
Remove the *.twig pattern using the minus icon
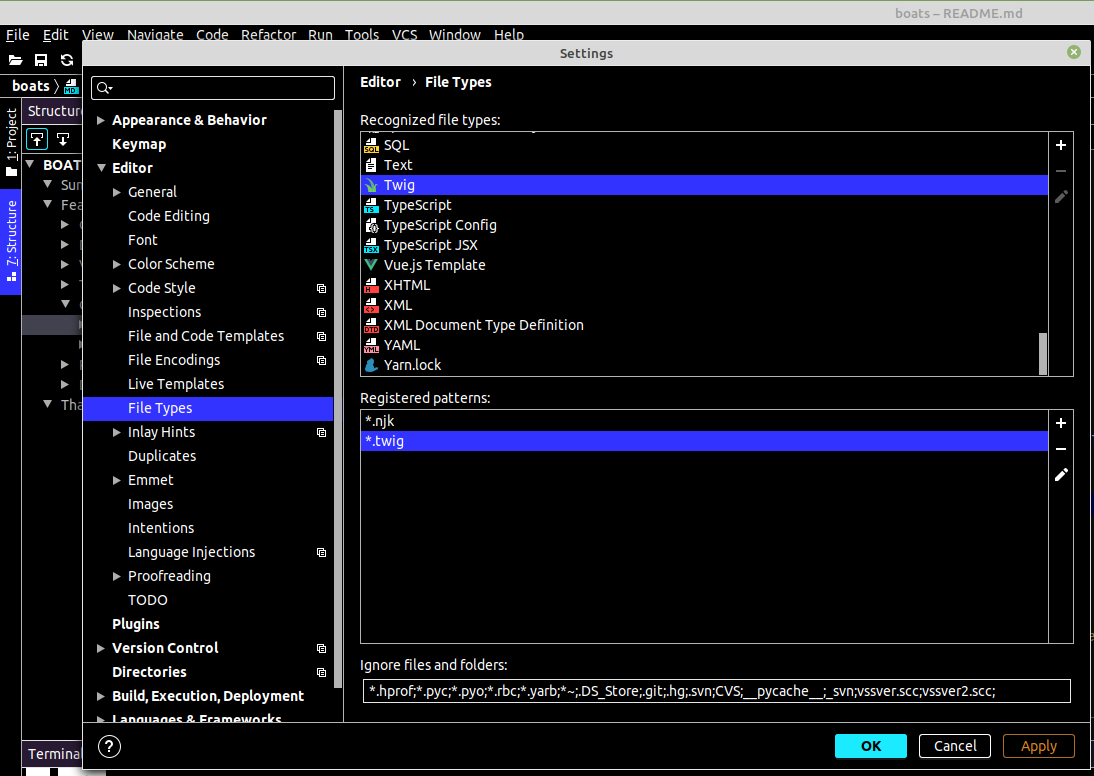1061,449
